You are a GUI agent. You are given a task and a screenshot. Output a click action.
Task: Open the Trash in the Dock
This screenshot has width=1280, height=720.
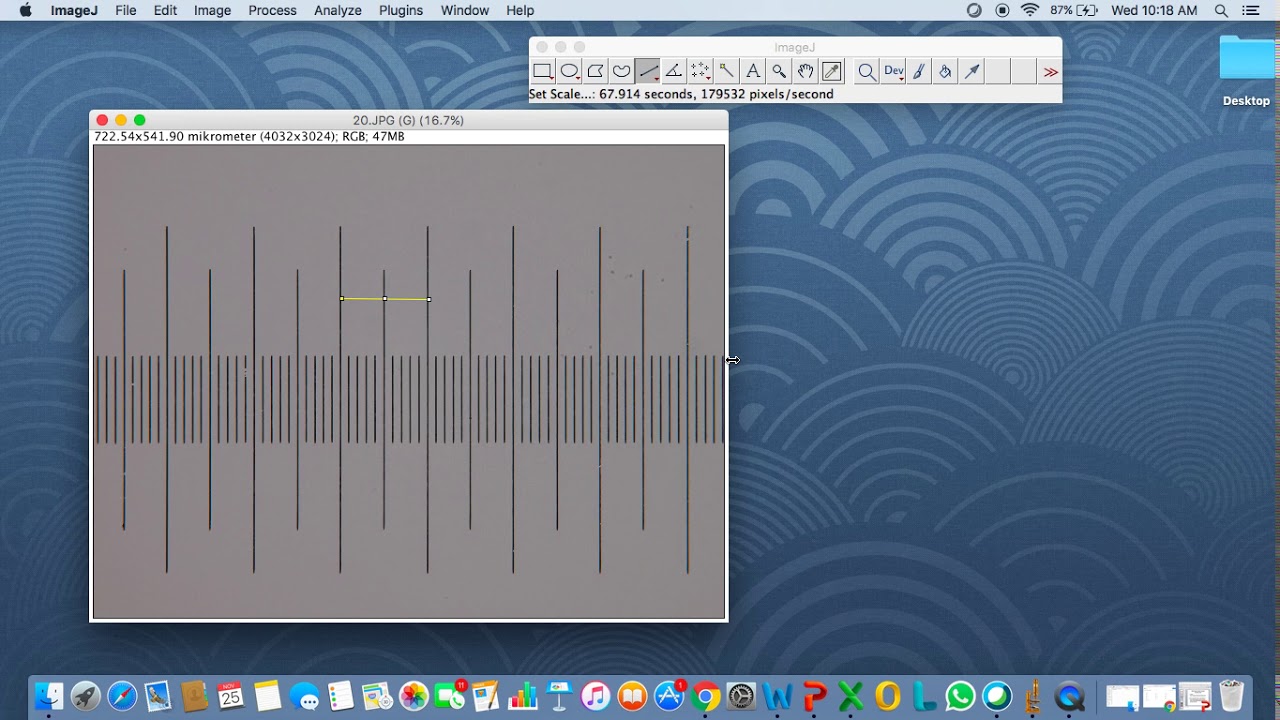[x=1231, y=695]
